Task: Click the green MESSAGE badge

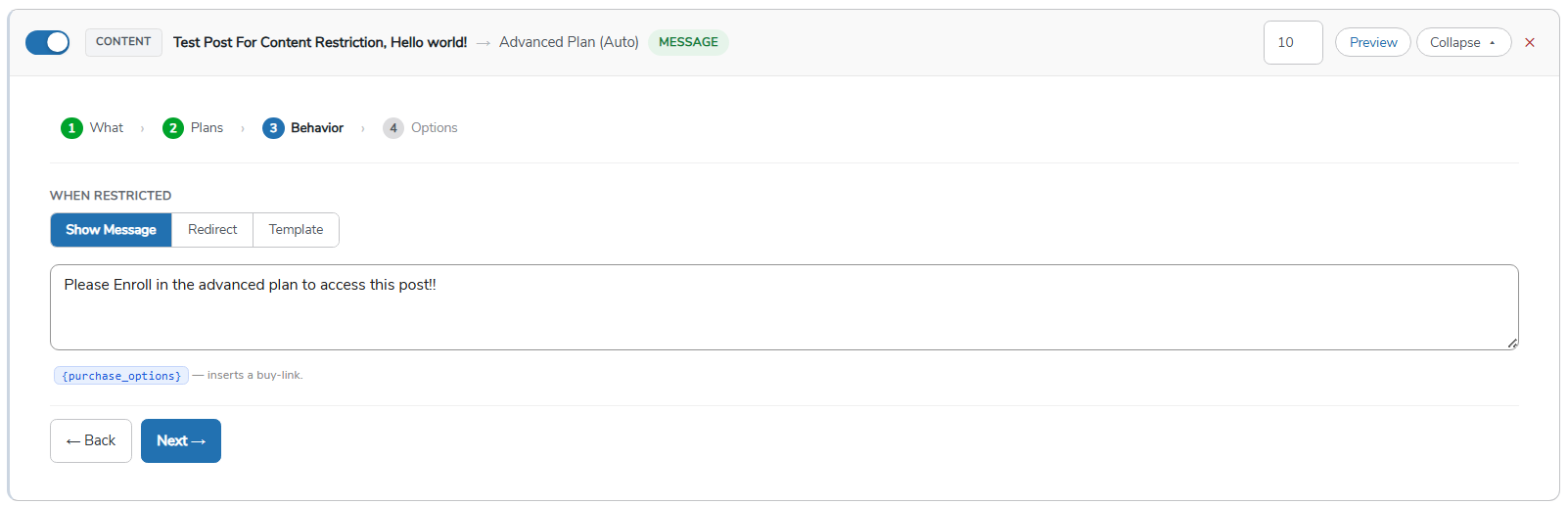Action: coord(688,42)
